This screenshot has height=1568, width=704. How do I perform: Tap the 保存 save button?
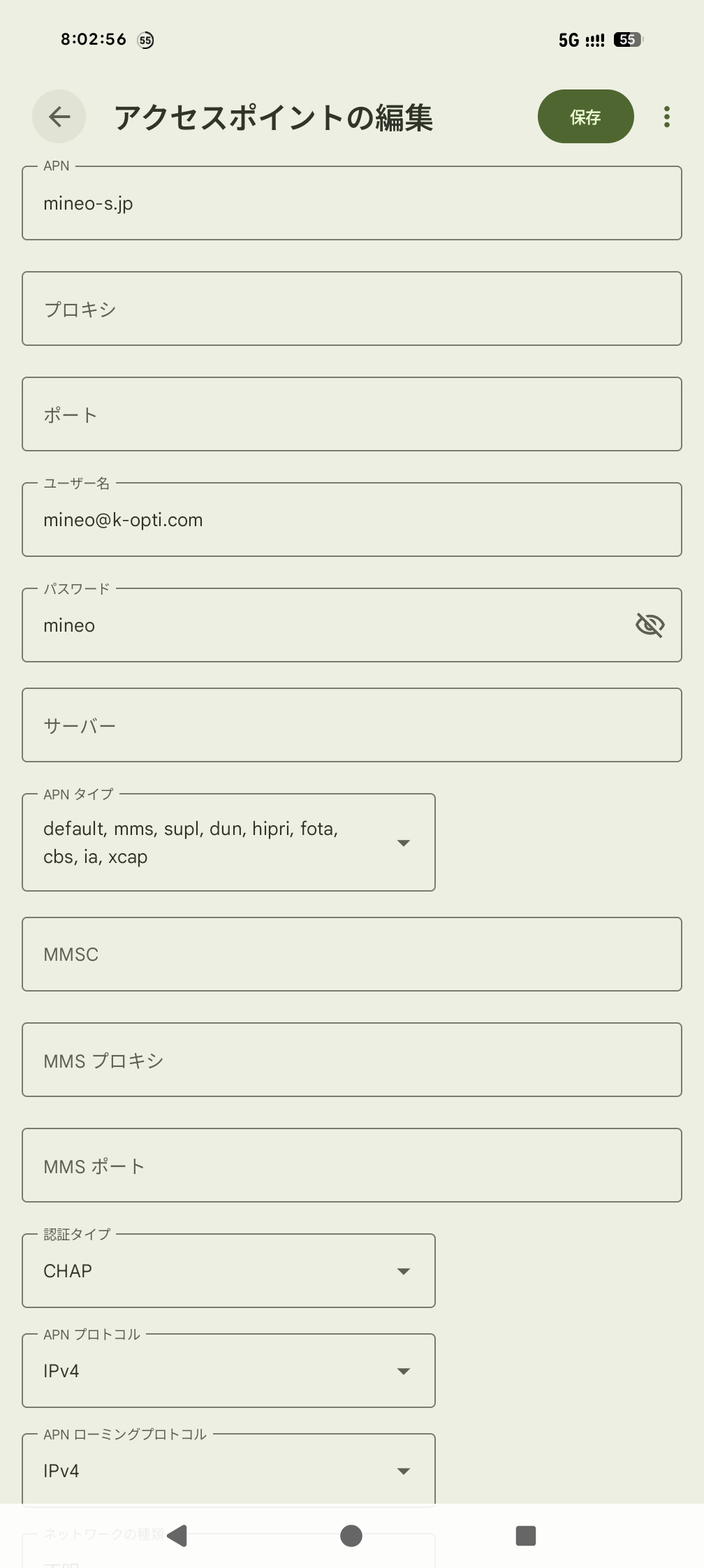click(585, 117)
